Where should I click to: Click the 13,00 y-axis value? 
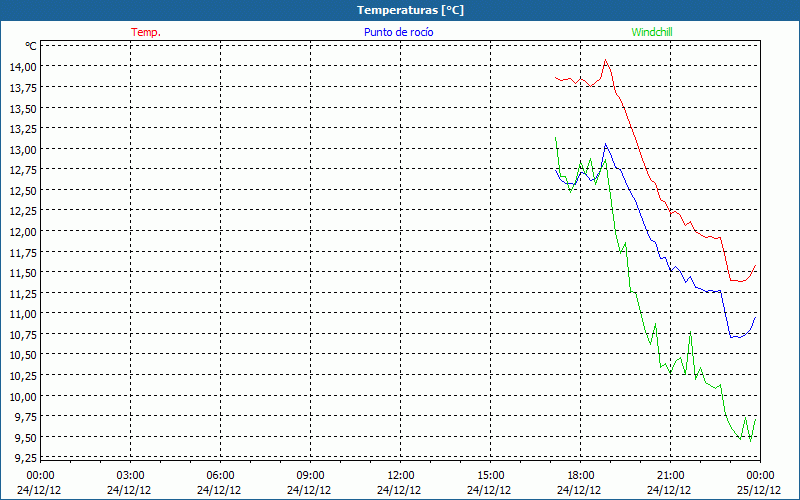[23, 149]
